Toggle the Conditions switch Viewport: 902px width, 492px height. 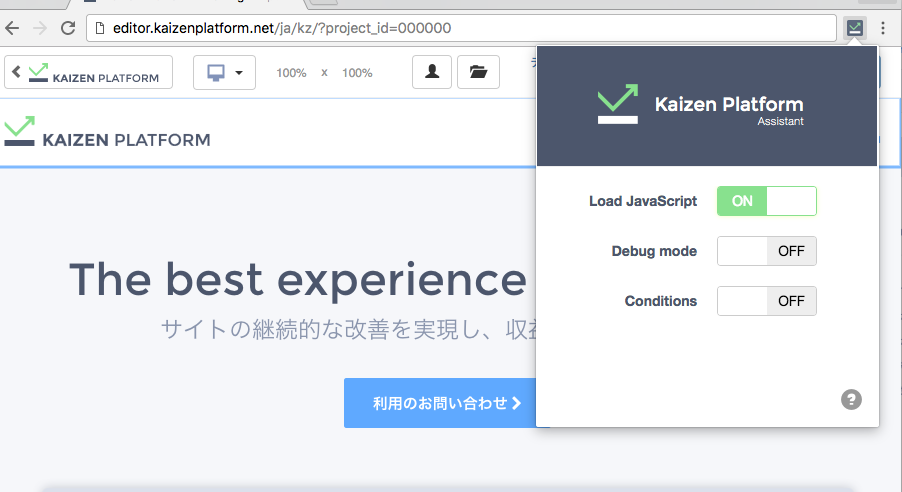766,301
